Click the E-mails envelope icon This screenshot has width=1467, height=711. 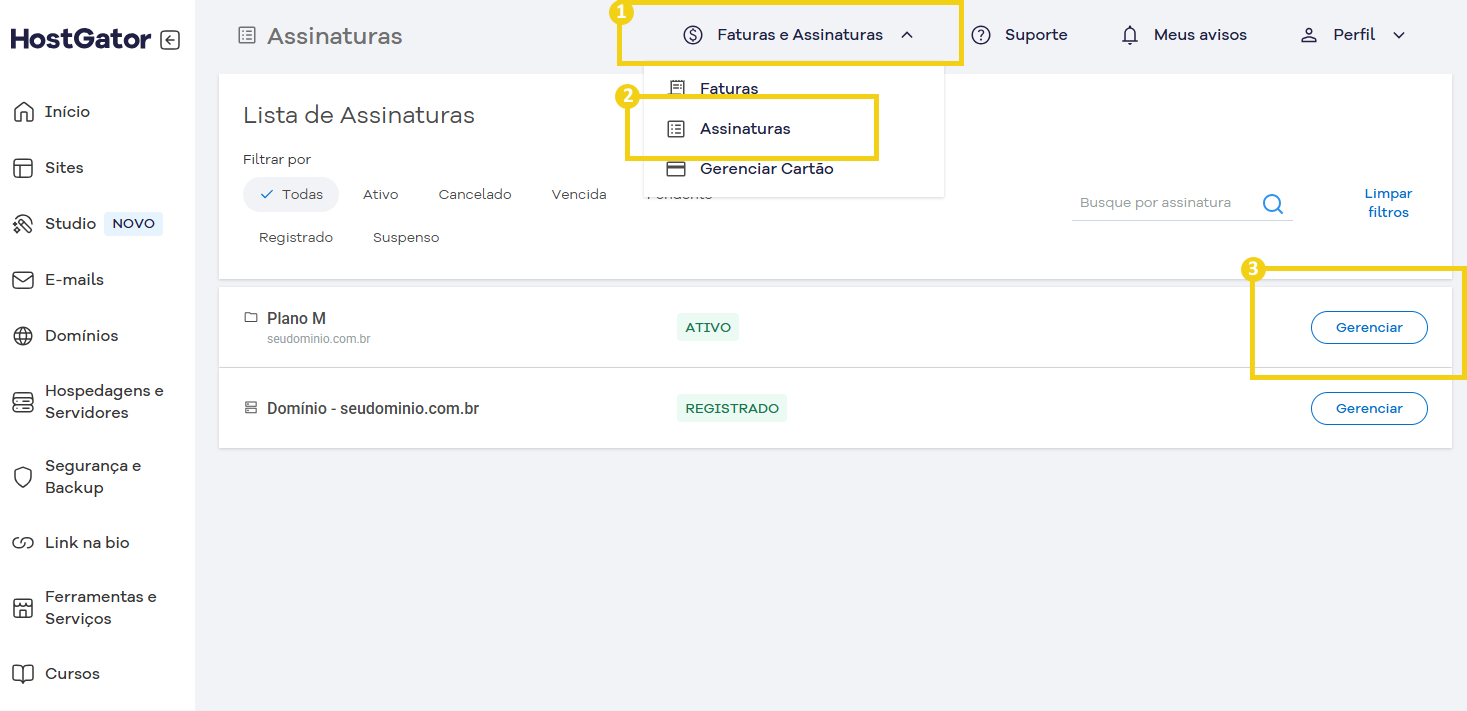click(x=23, y=280)
